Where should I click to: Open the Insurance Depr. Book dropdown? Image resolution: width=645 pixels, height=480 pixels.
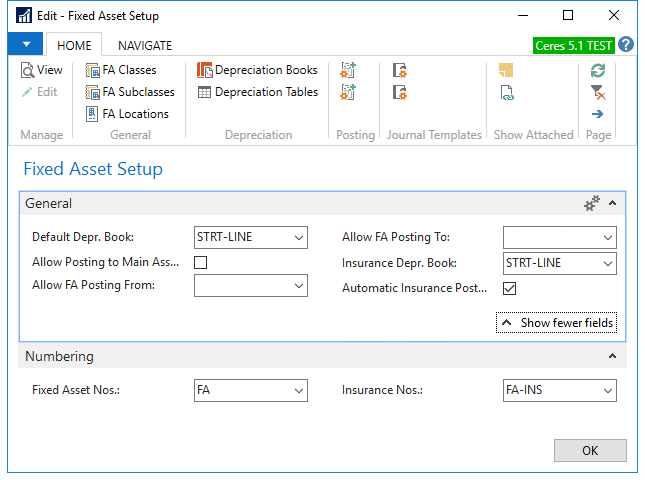point(606,263)
